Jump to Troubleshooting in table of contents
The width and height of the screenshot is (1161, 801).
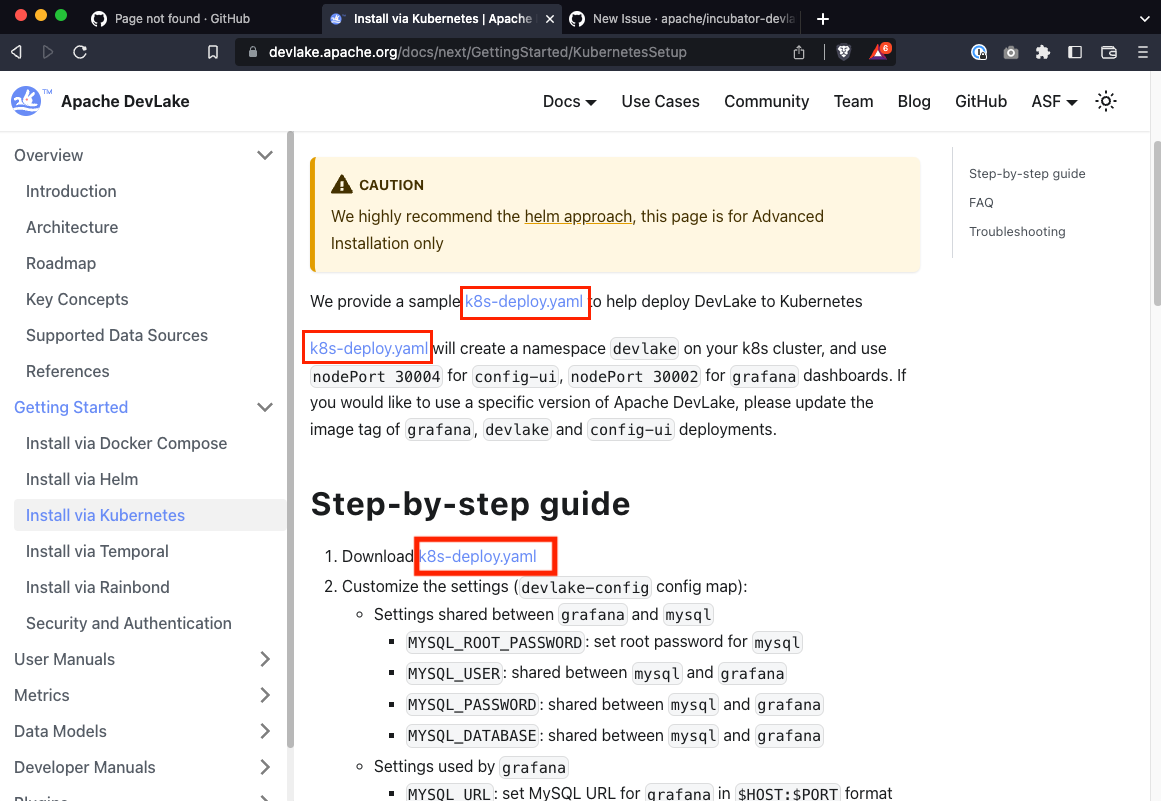1017,231
